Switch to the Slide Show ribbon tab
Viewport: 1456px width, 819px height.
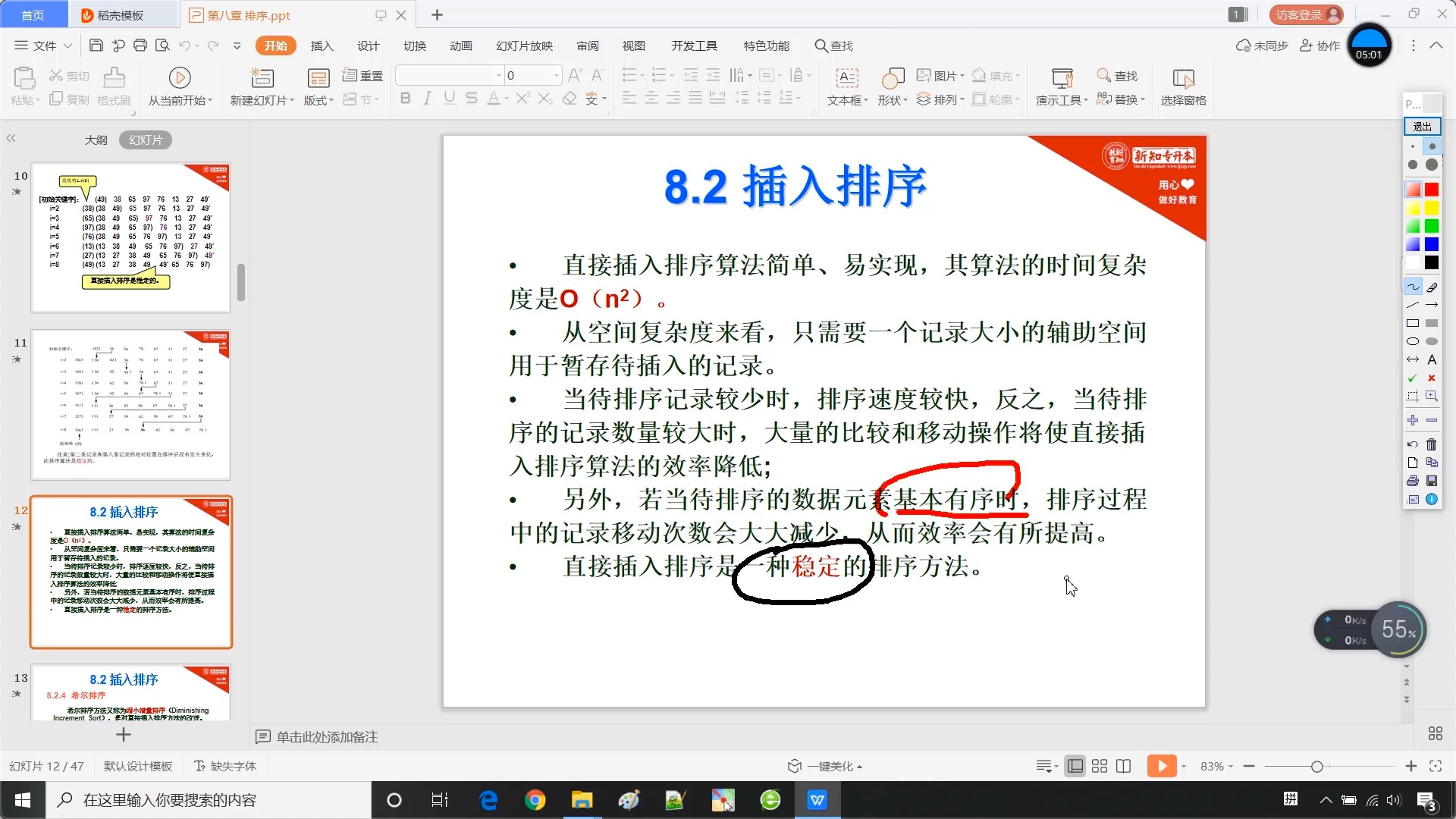pyautogui.click(x=524, y=45)
